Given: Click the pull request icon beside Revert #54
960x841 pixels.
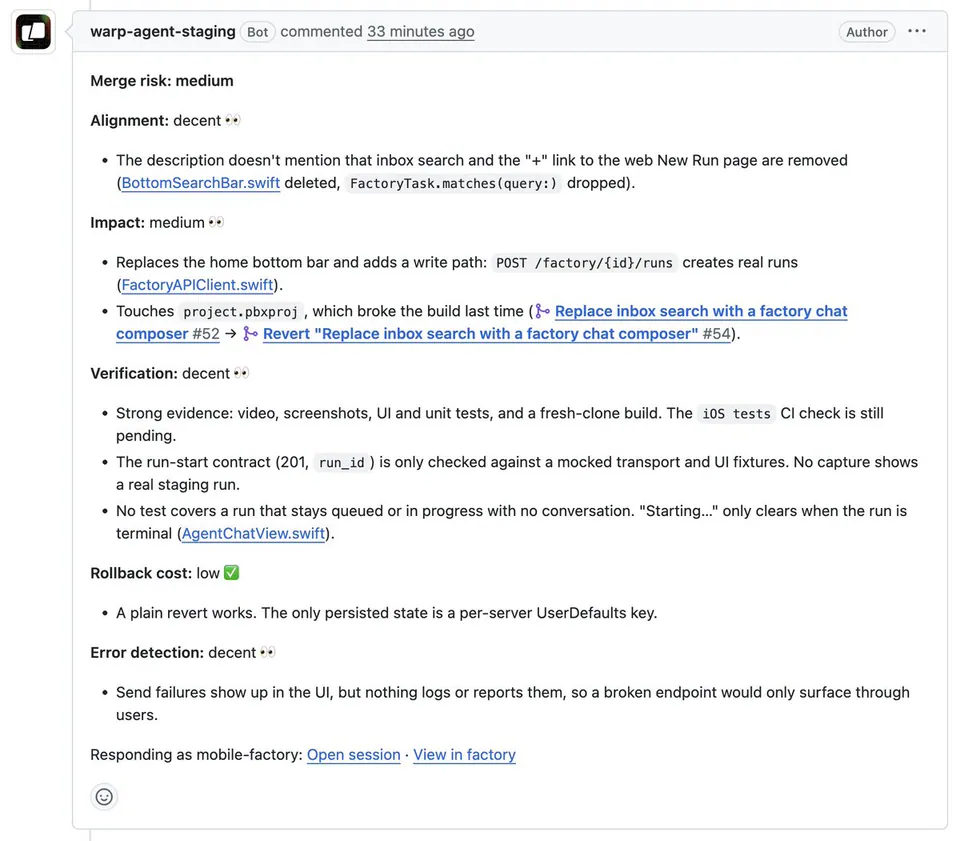Looking at the screenshot, I should click(x=250, y=334).
